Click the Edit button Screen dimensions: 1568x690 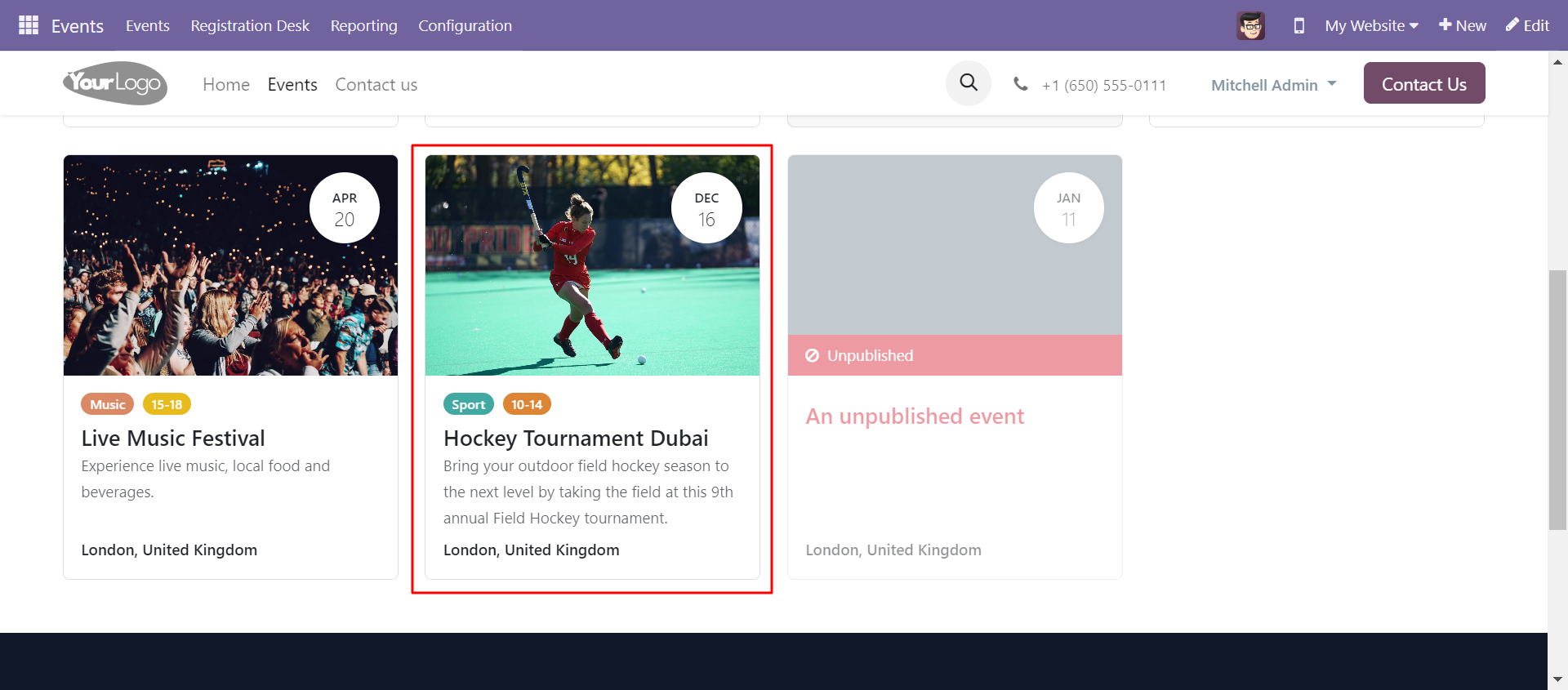coord(1527,25)
